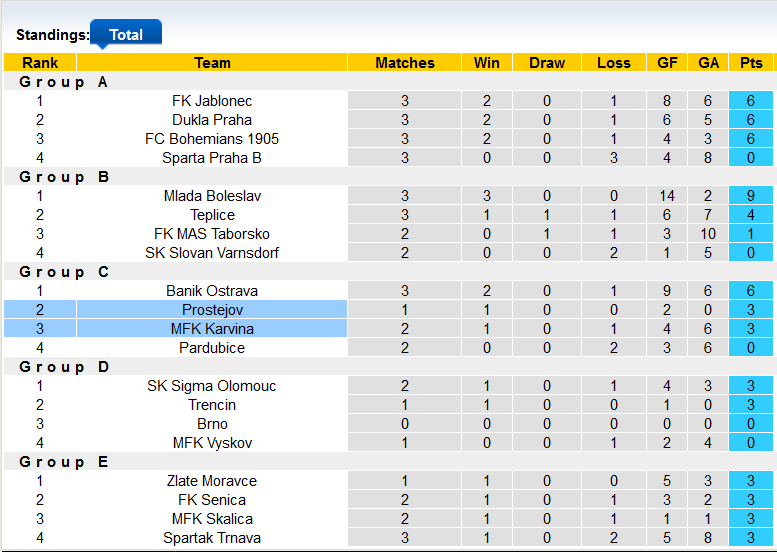Open Dukla Praha team page
This screenshot has width=777, height=552.
(x=212, y=120)
